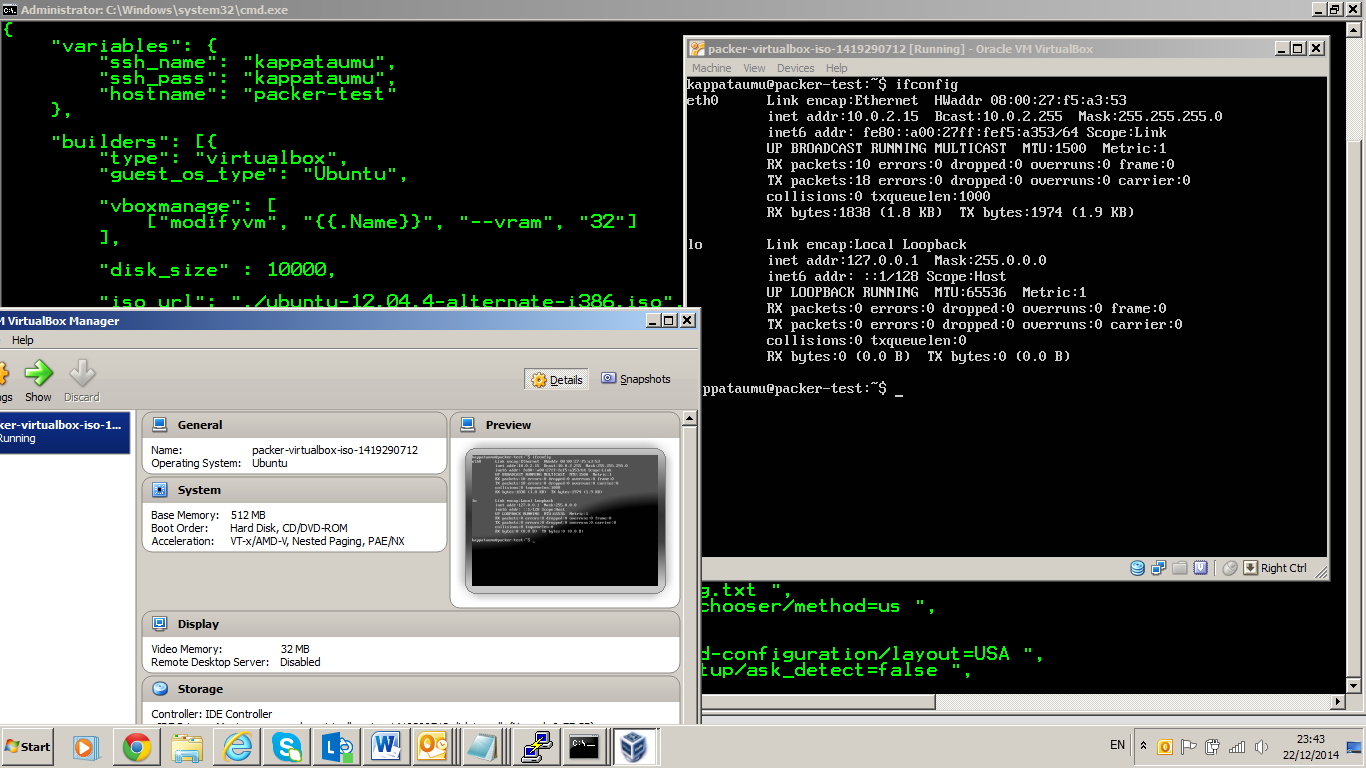Image resolution: width=1366 pixels, height=768 pixels.
Task: Launch Google Chrome from the taskbar
Action: coord(137,747)
